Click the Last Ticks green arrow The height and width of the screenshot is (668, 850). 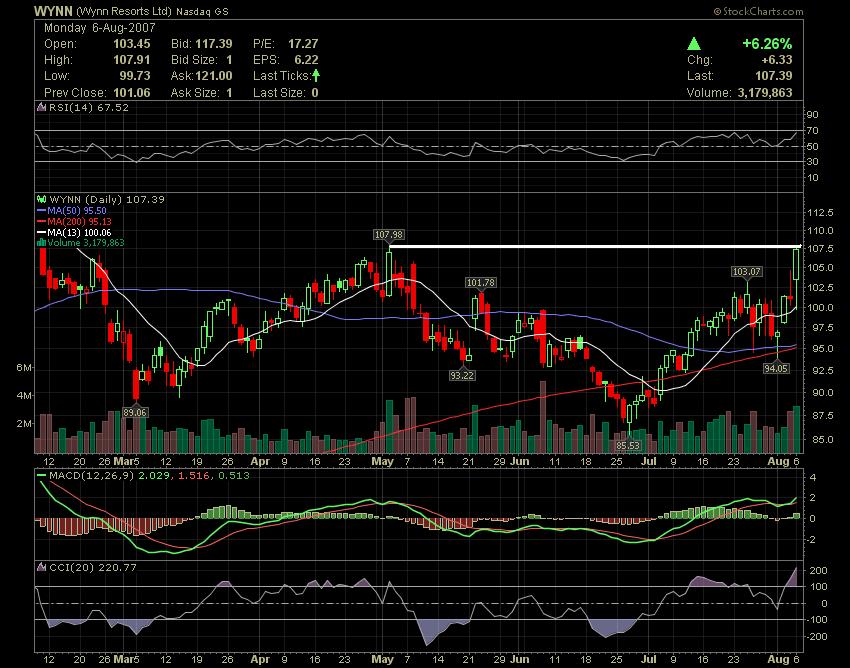click(316, 75)
